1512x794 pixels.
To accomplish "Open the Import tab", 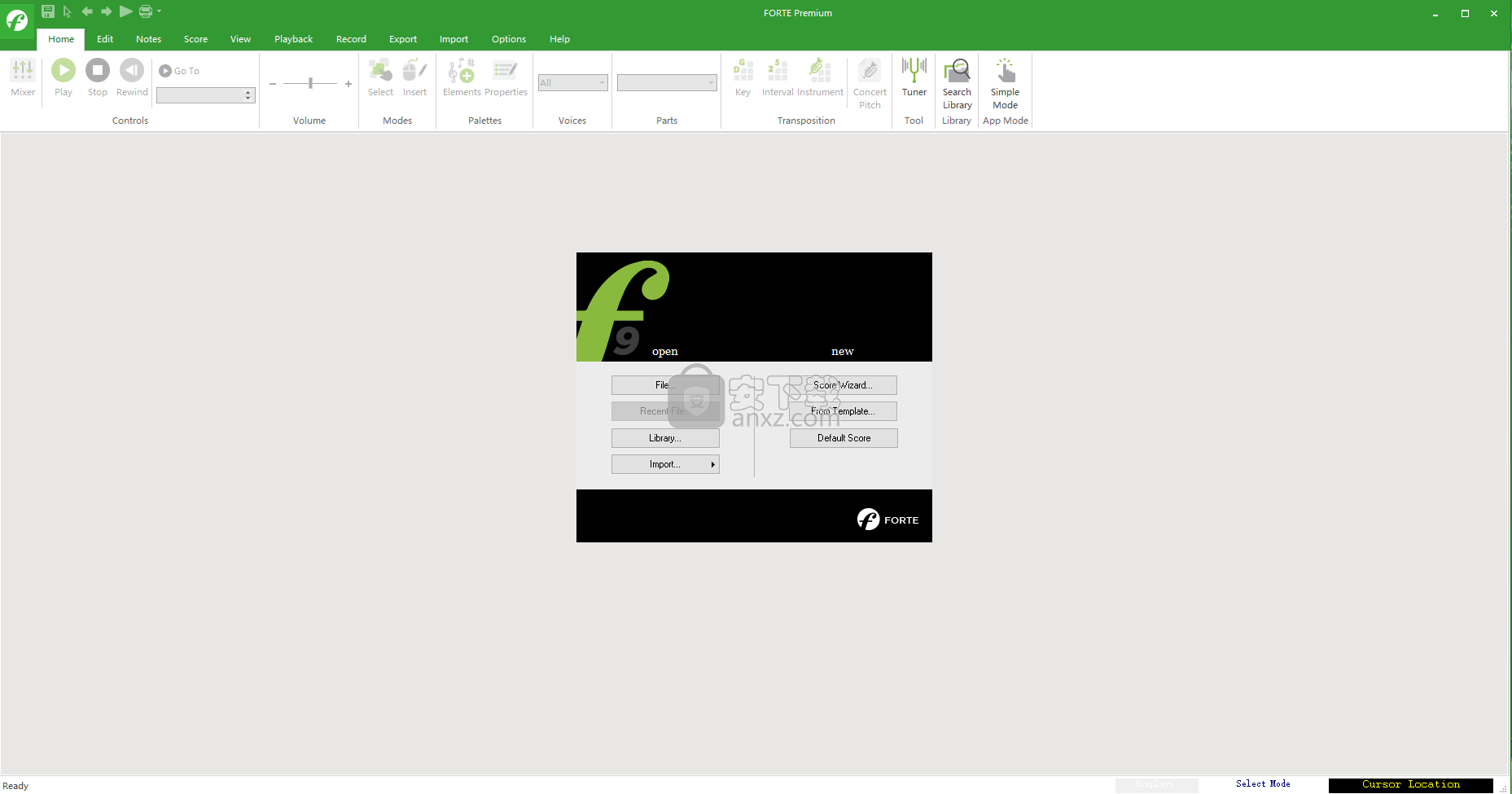I will pos(454,39).
